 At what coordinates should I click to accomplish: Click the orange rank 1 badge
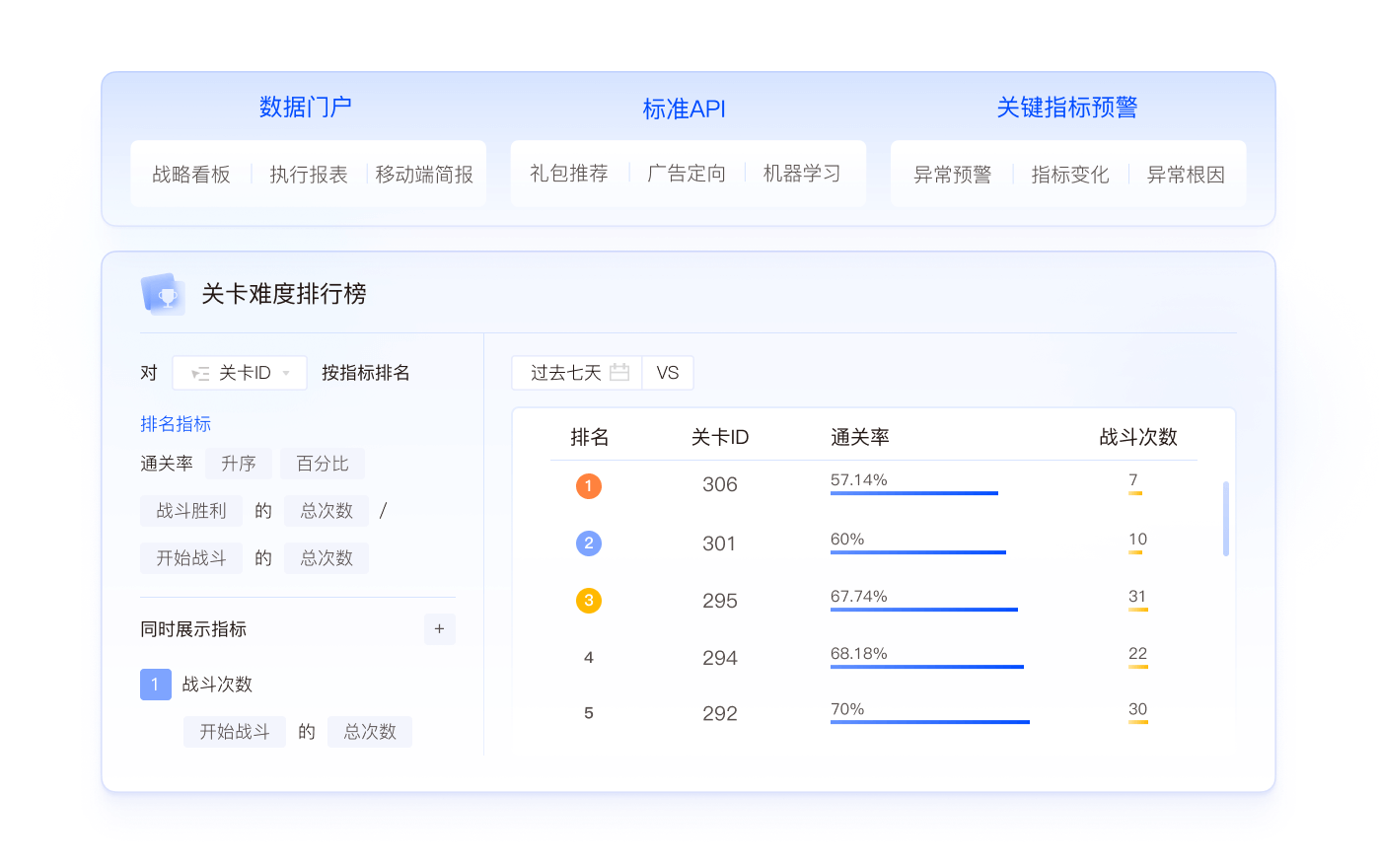click(589, 486)
